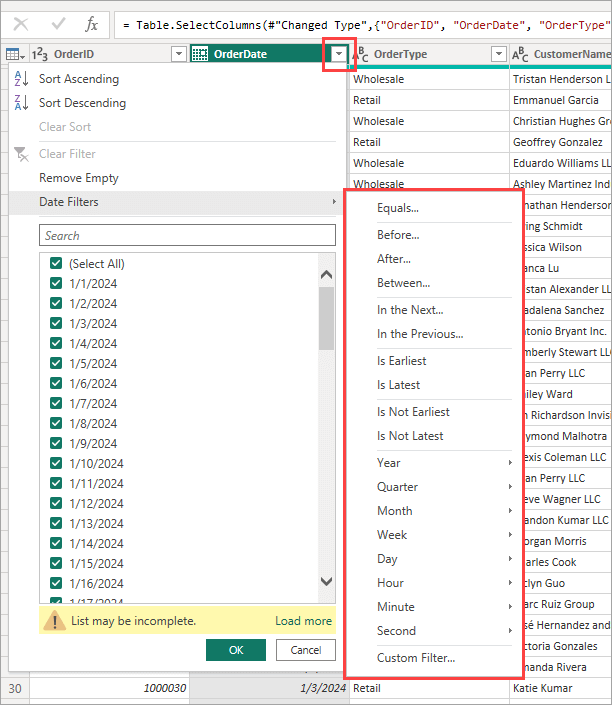
Task: Uncheck the 1/8/2024 date checkbox
Action: (56, 423)
